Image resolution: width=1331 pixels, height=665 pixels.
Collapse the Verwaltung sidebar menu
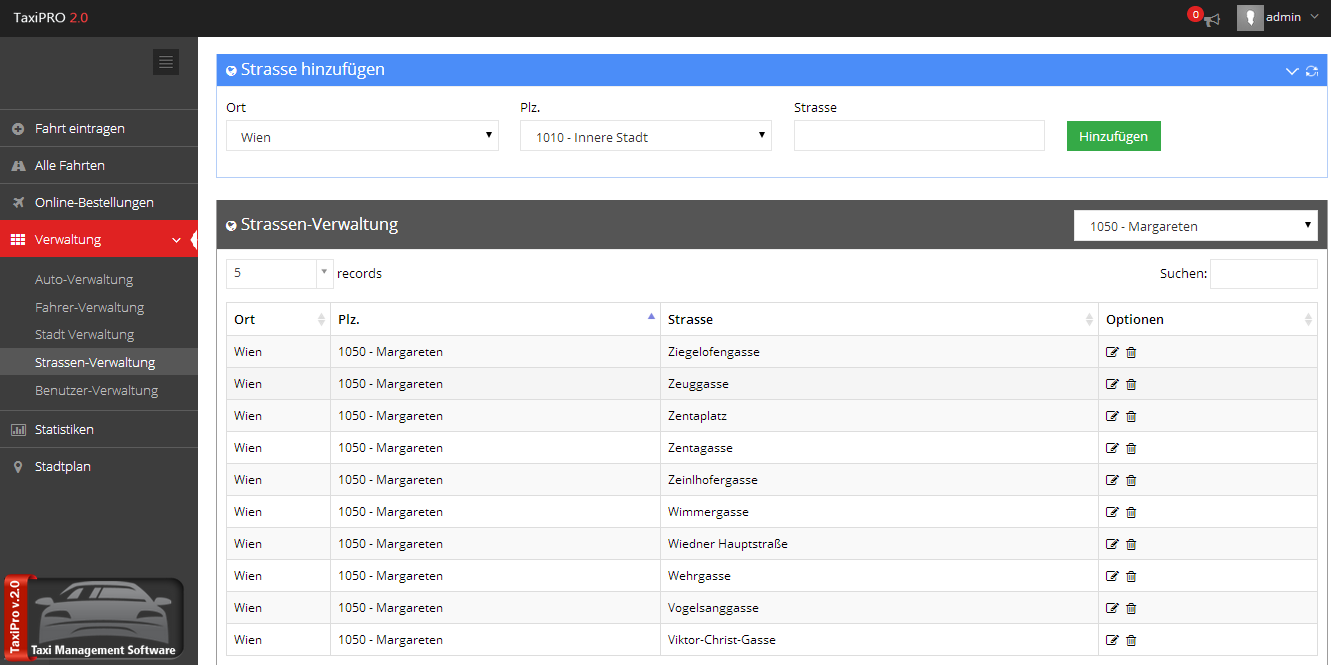pyautogui.click(x=99, y=240)
